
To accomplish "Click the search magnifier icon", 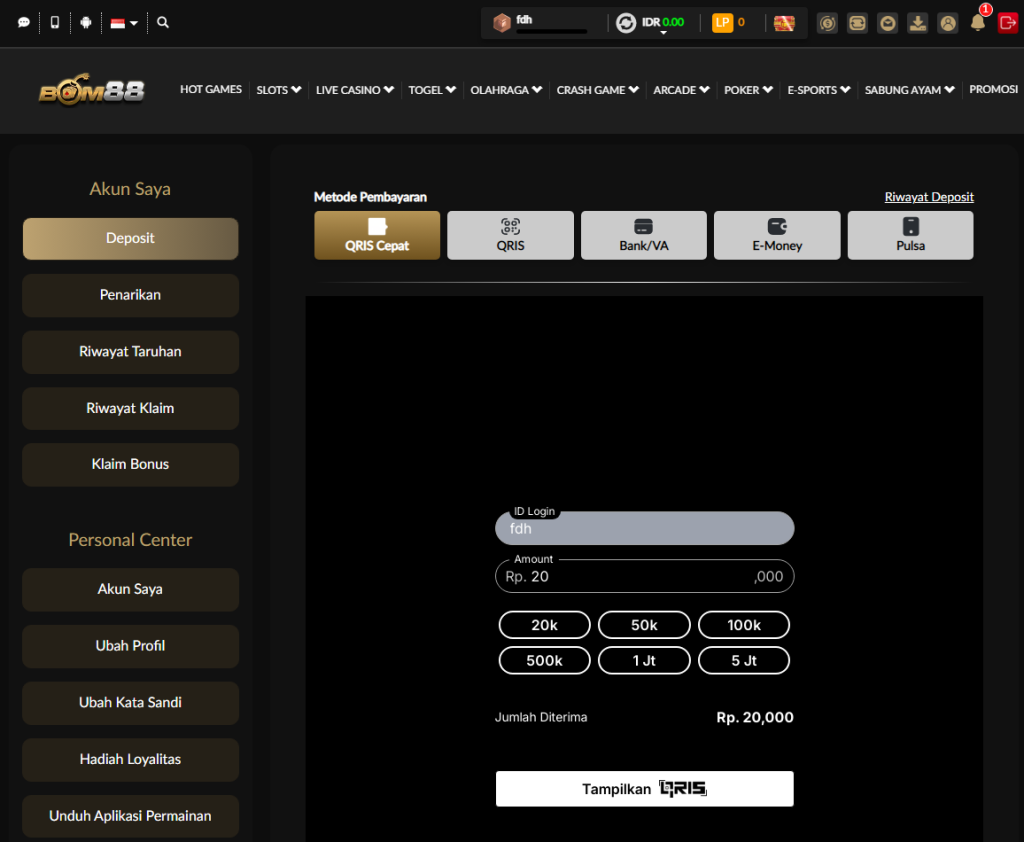I will click(163, 22).
